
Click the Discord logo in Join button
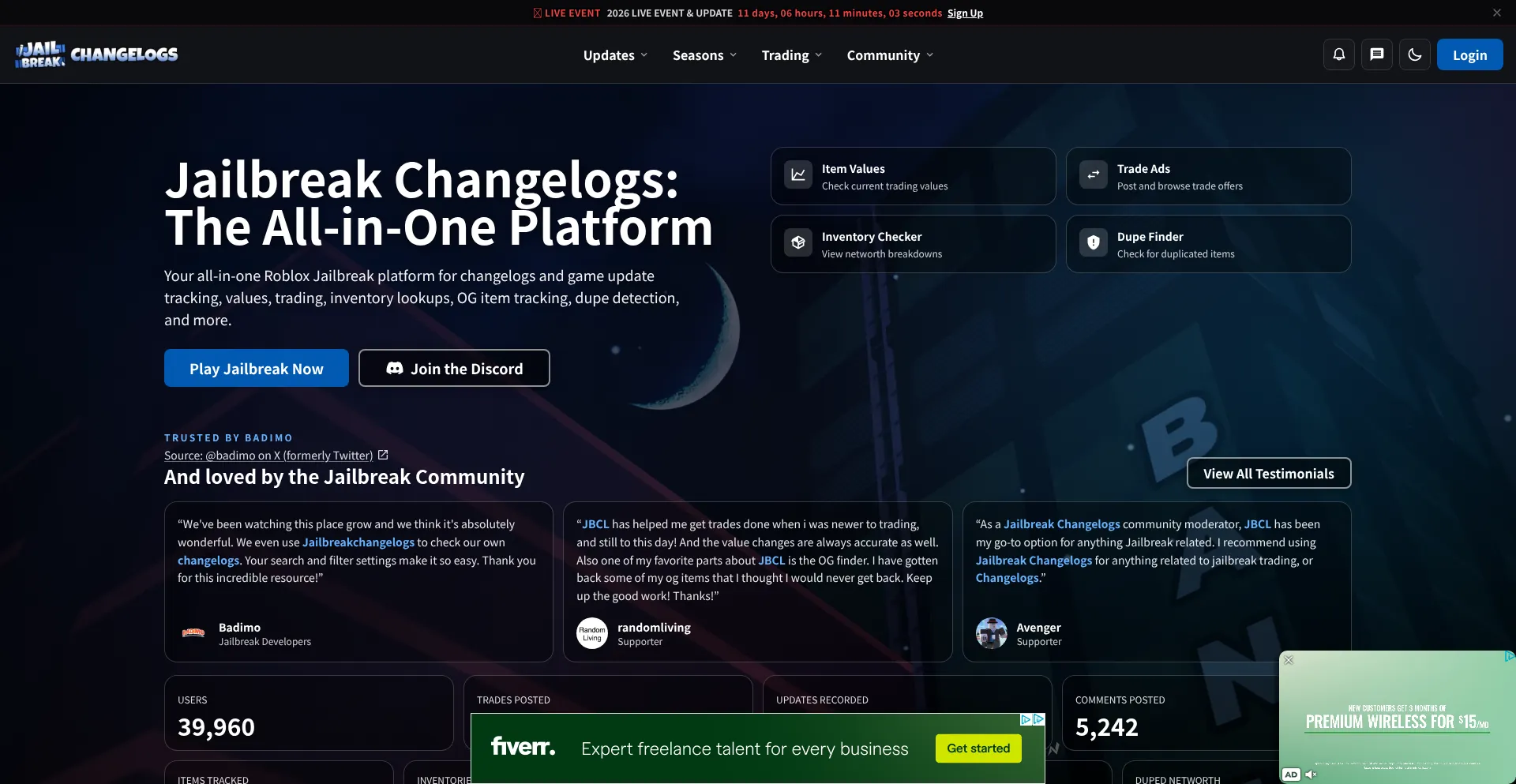tap(395, 369)
